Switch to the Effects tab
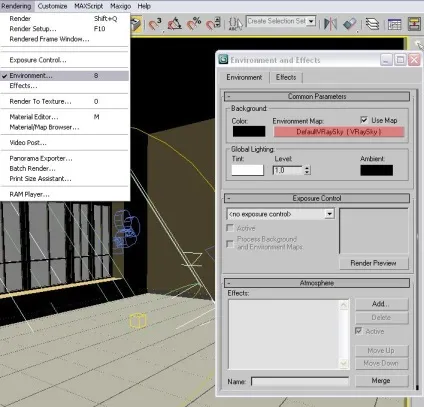This screenshot has width=424, height=407. click(286, 77)
